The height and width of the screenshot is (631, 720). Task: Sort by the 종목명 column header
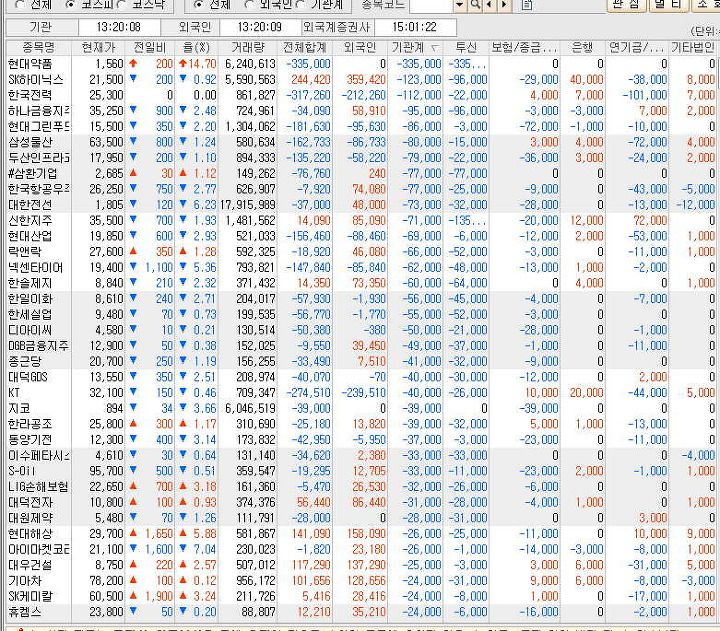point(38,47)
